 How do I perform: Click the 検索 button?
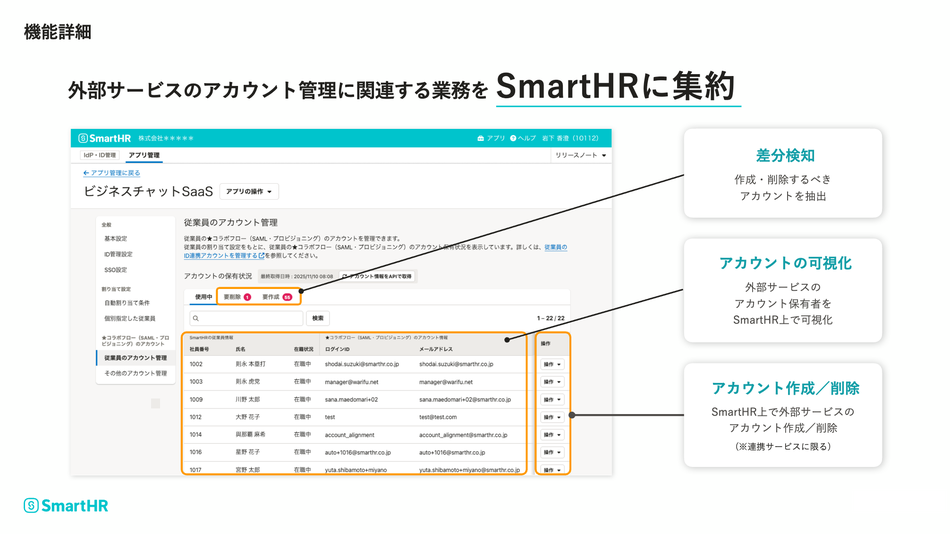click(317, 318)
